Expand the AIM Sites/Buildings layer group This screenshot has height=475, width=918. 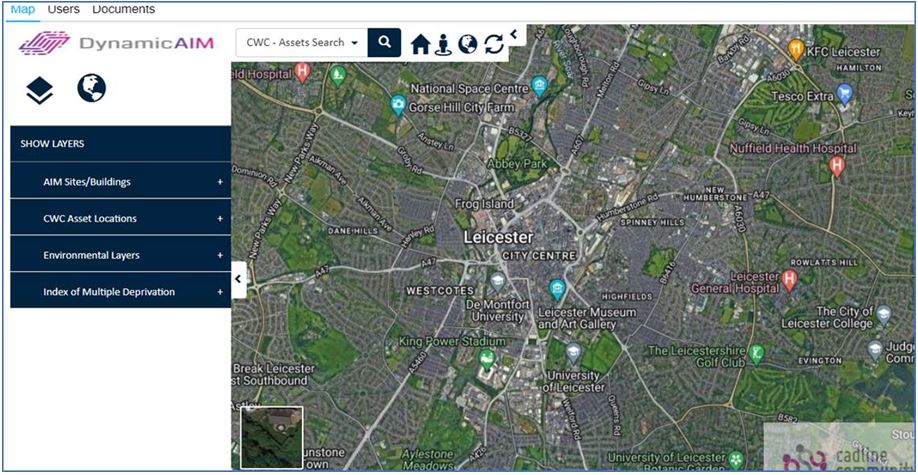(121, 182)
